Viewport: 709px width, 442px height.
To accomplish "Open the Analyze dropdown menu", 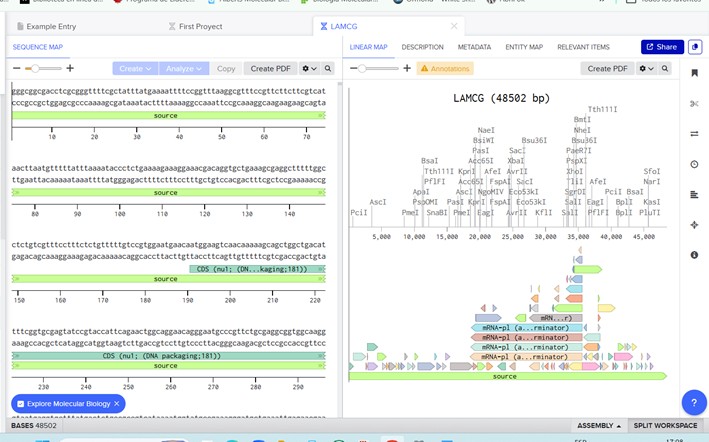I will [x=184, y=69].
